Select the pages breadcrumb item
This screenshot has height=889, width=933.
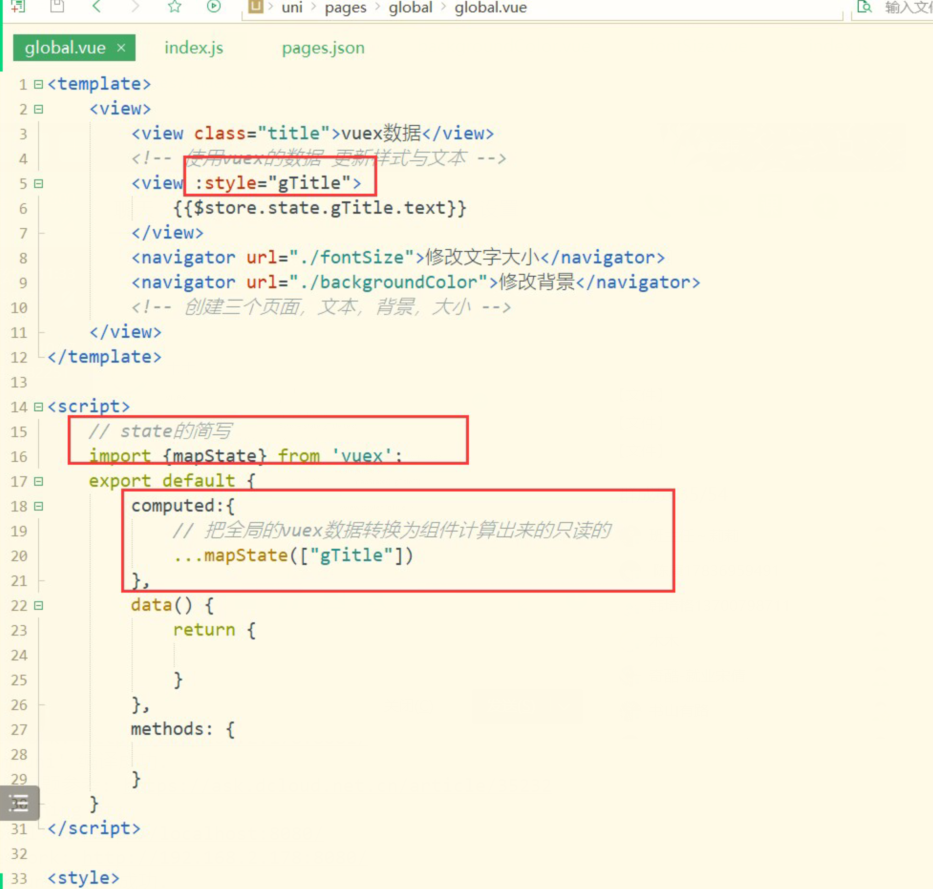346,8
